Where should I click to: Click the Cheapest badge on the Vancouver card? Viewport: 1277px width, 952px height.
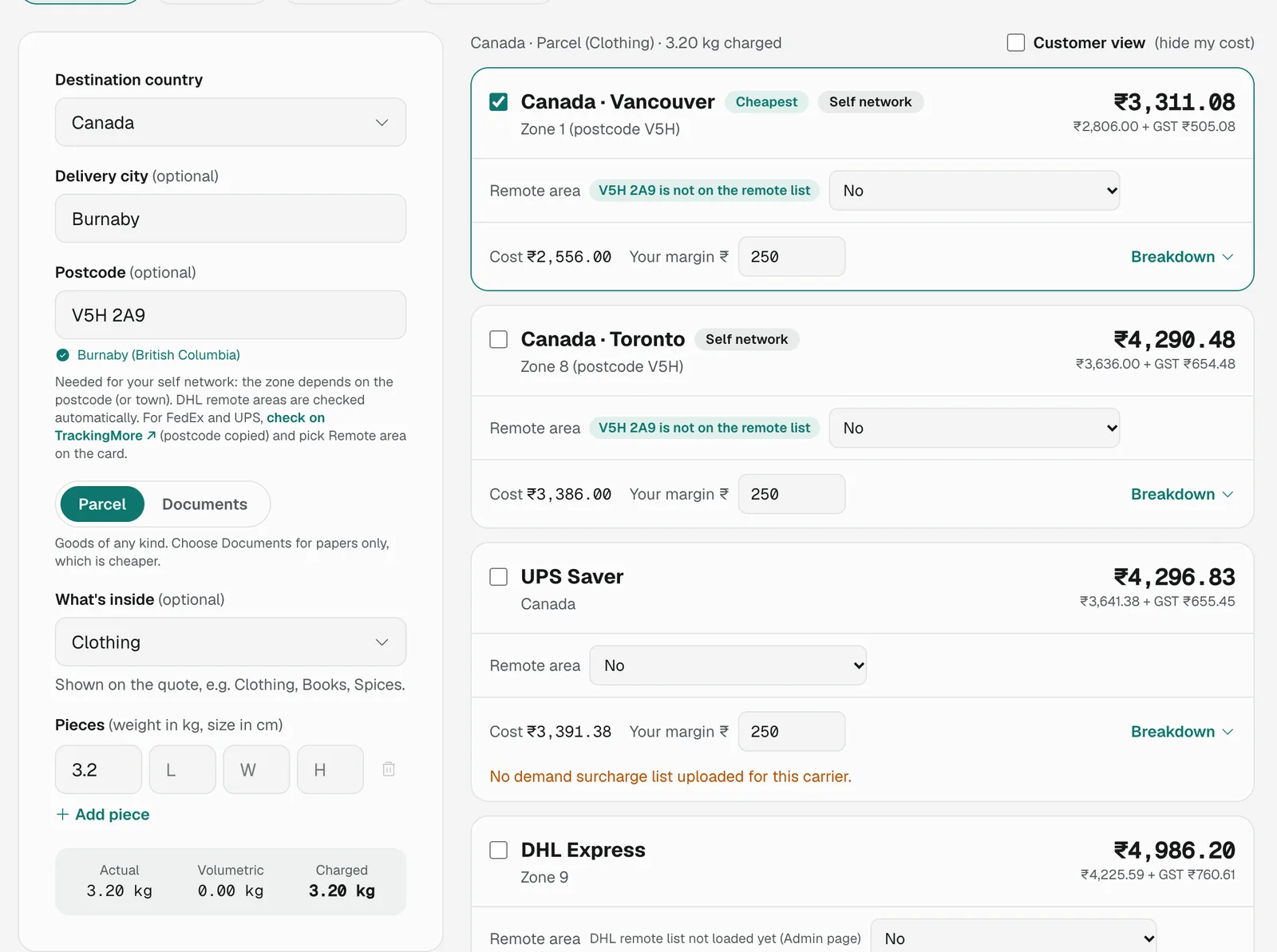[x=766, y=102]
